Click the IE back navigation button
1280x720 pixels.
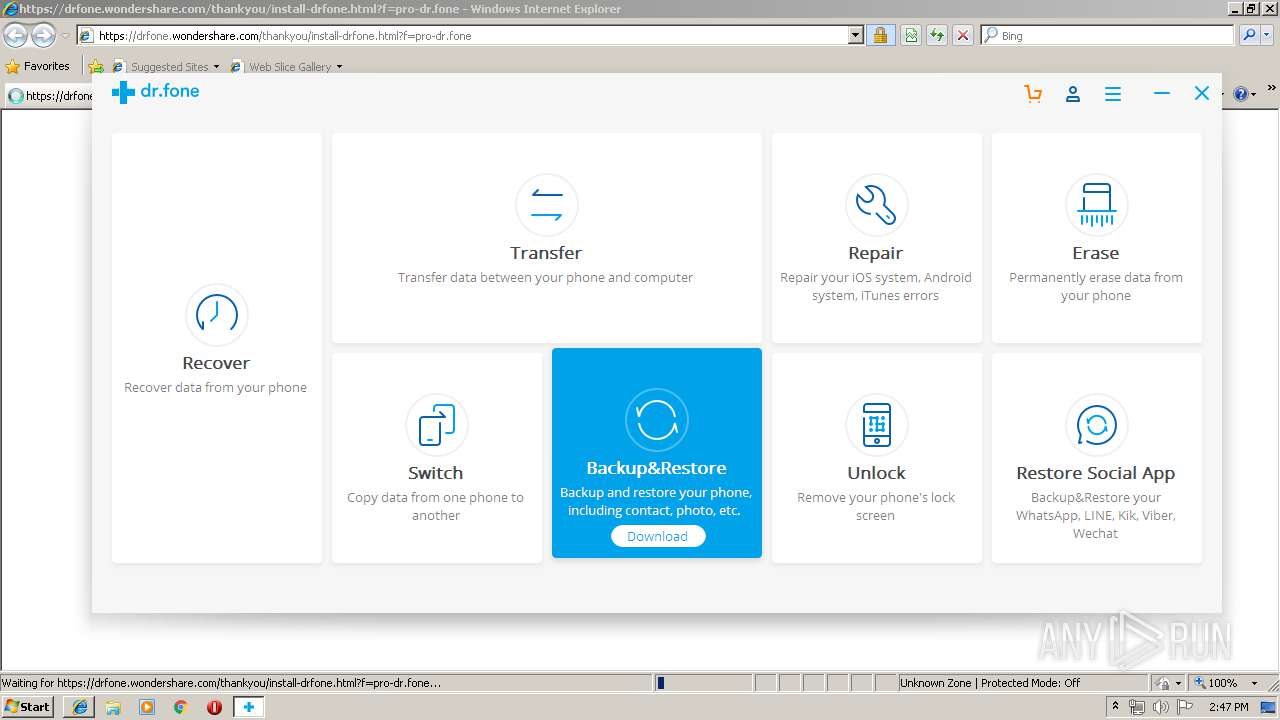pyautogui.click(x=15, y=36)
